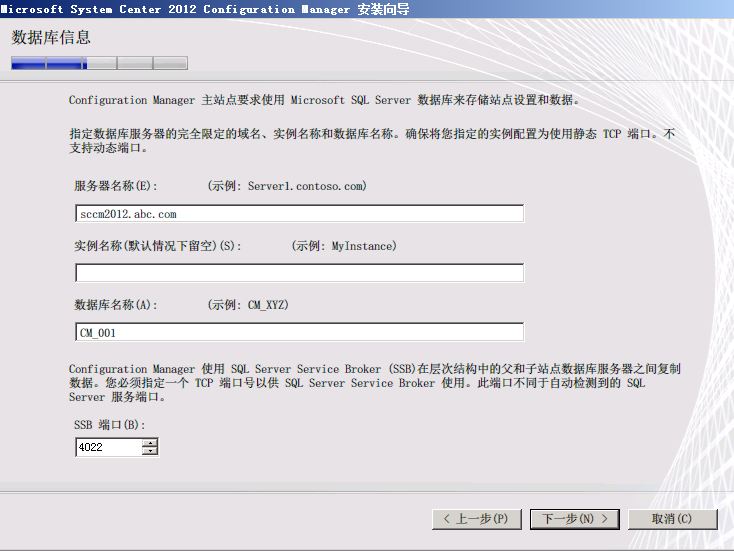The height and width of the screenshot is (551, 734).
Task: Click the 实例名称(默认情况下留空)(S) label
Action: [x=158, y=246]
